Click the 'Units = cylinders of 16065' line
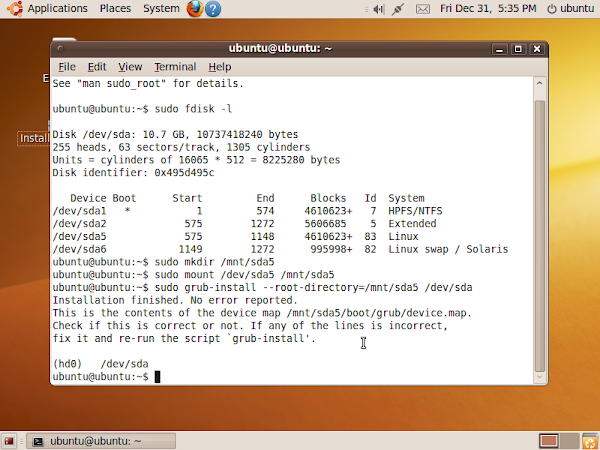The image size is (600, 450). click(x=196, y=160)
